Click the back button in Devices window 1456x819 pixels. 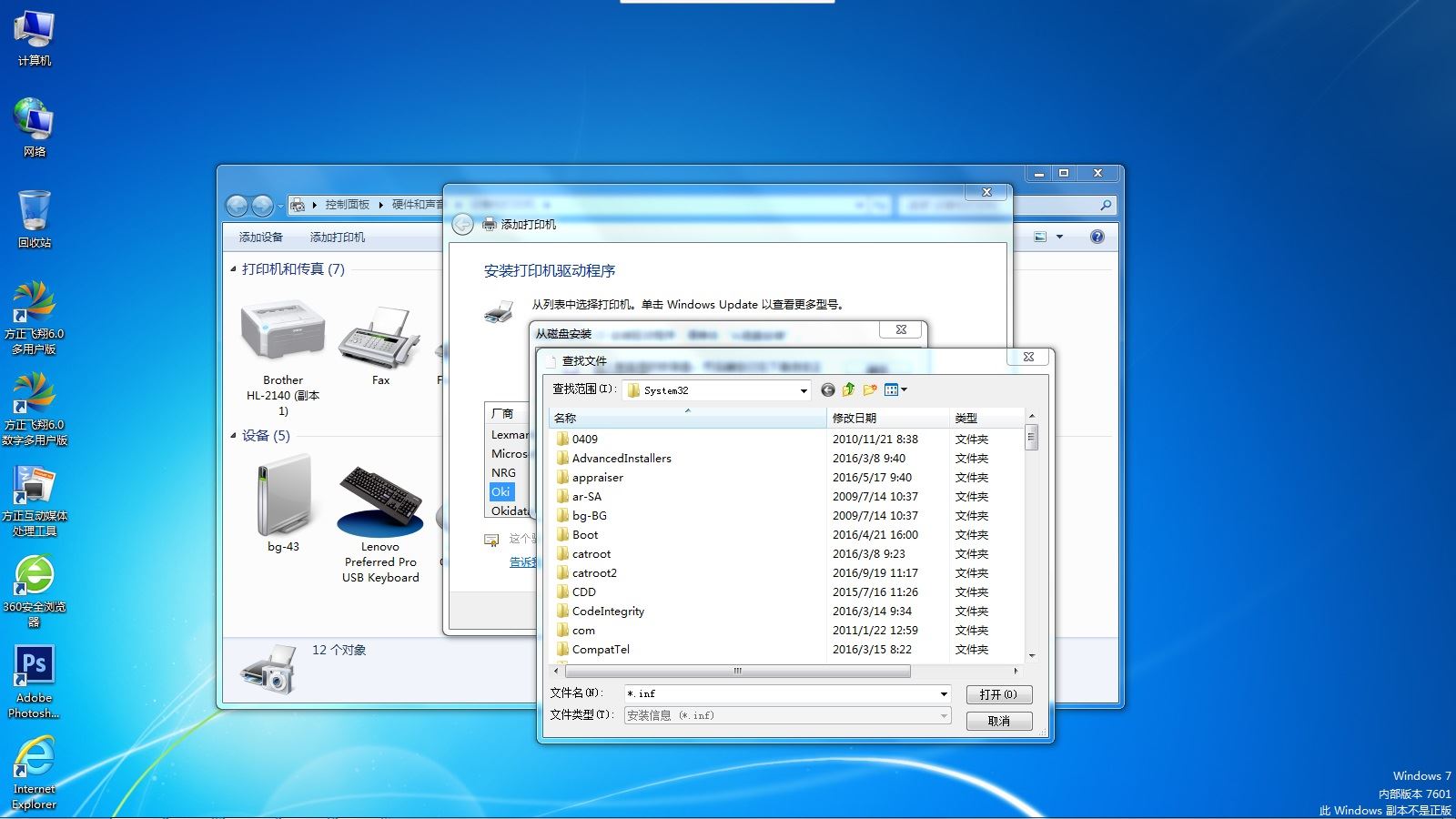click(x=237, y=206)
